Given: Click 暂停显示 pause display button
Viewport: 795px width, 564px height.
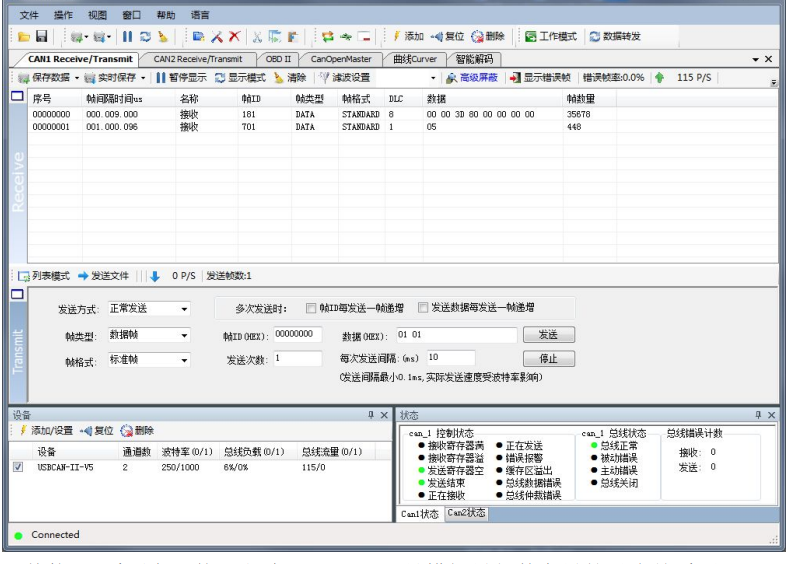Looking at the screenshot, I should pyautogui.click(x=182, y=78).
